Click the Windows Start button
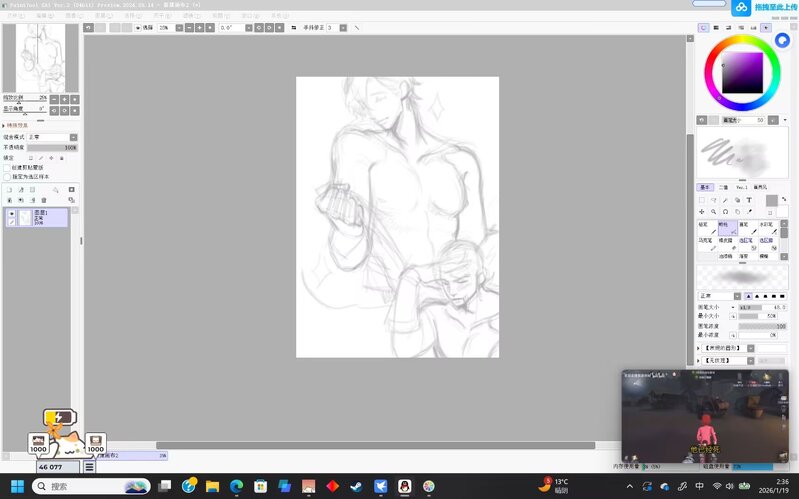 17,486
